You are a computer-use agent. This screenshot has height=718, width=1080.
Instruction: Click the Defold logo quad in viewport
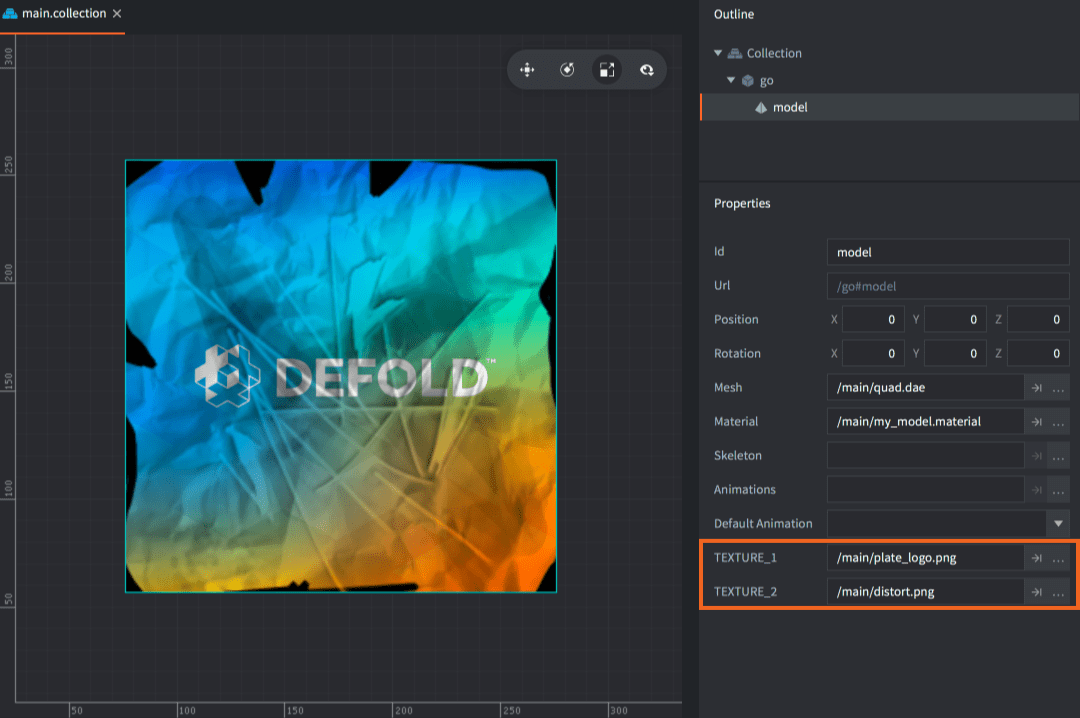tap(340, 376)
